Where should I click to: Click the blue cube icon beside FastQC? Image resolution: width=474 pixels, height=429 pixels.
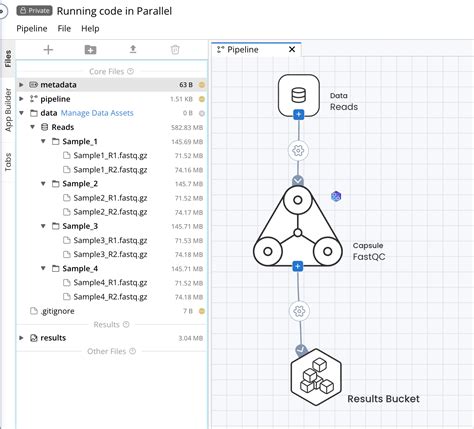click(x=336, y=196)
